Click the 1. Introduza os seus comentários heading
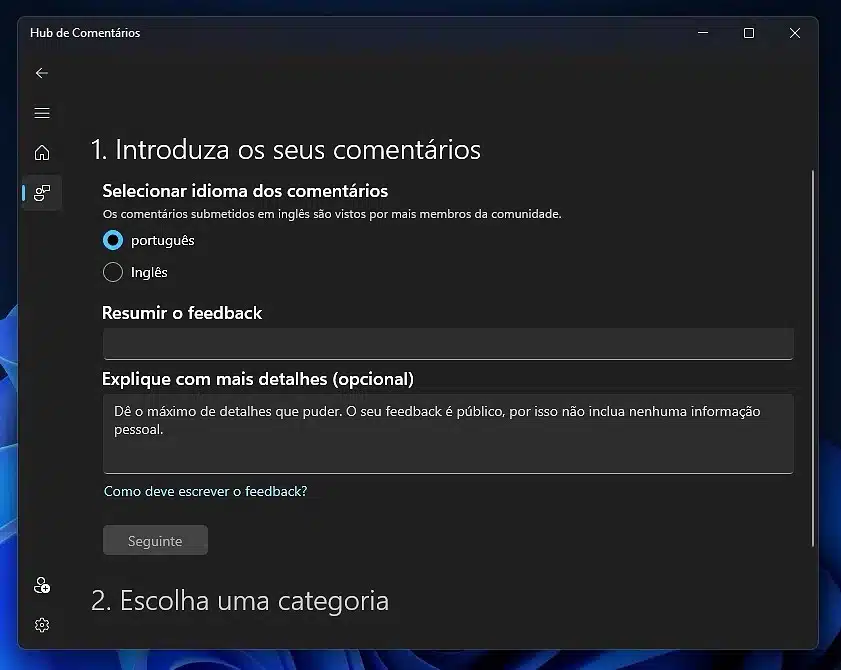This screenshot has width=841, height=670. pos(285,150)
